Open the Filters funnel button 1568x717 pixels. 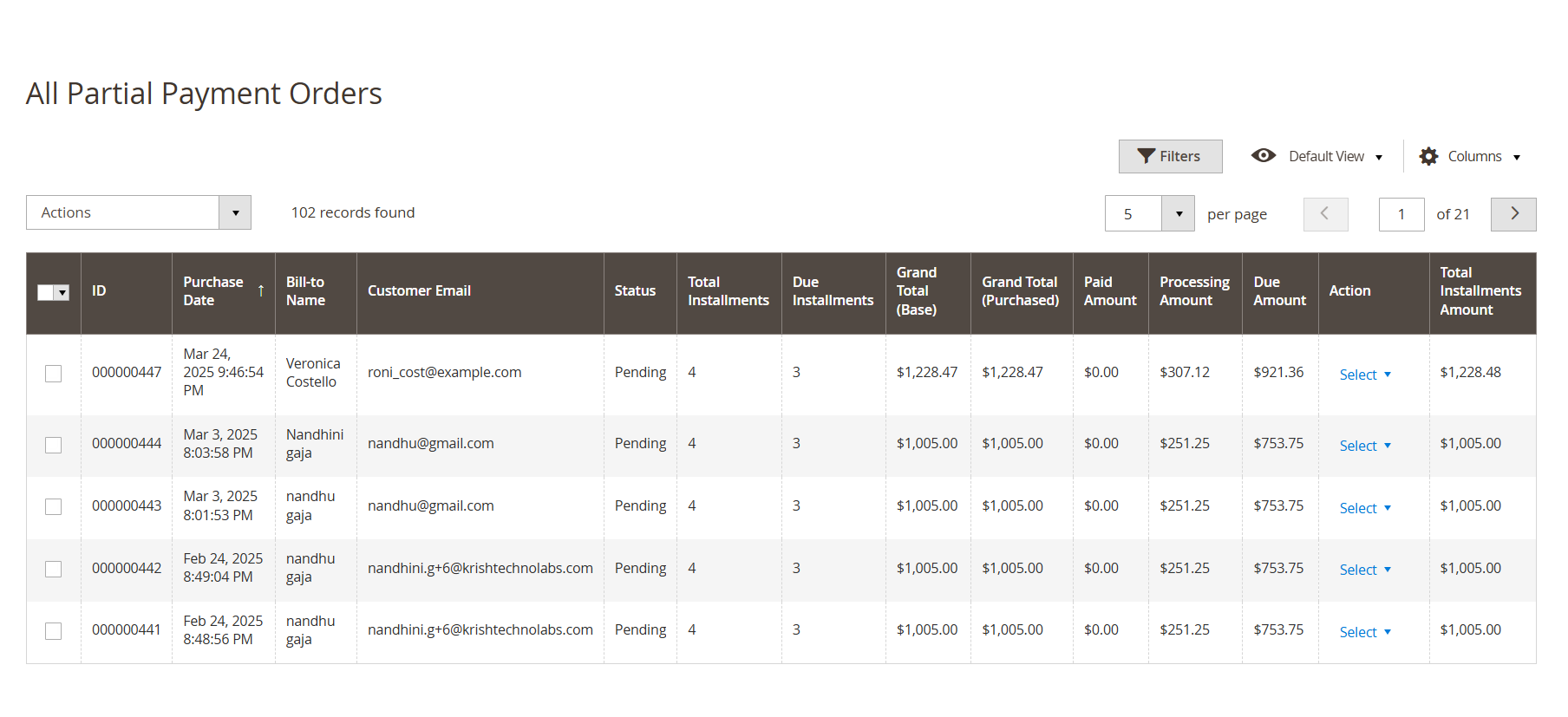1170,156
